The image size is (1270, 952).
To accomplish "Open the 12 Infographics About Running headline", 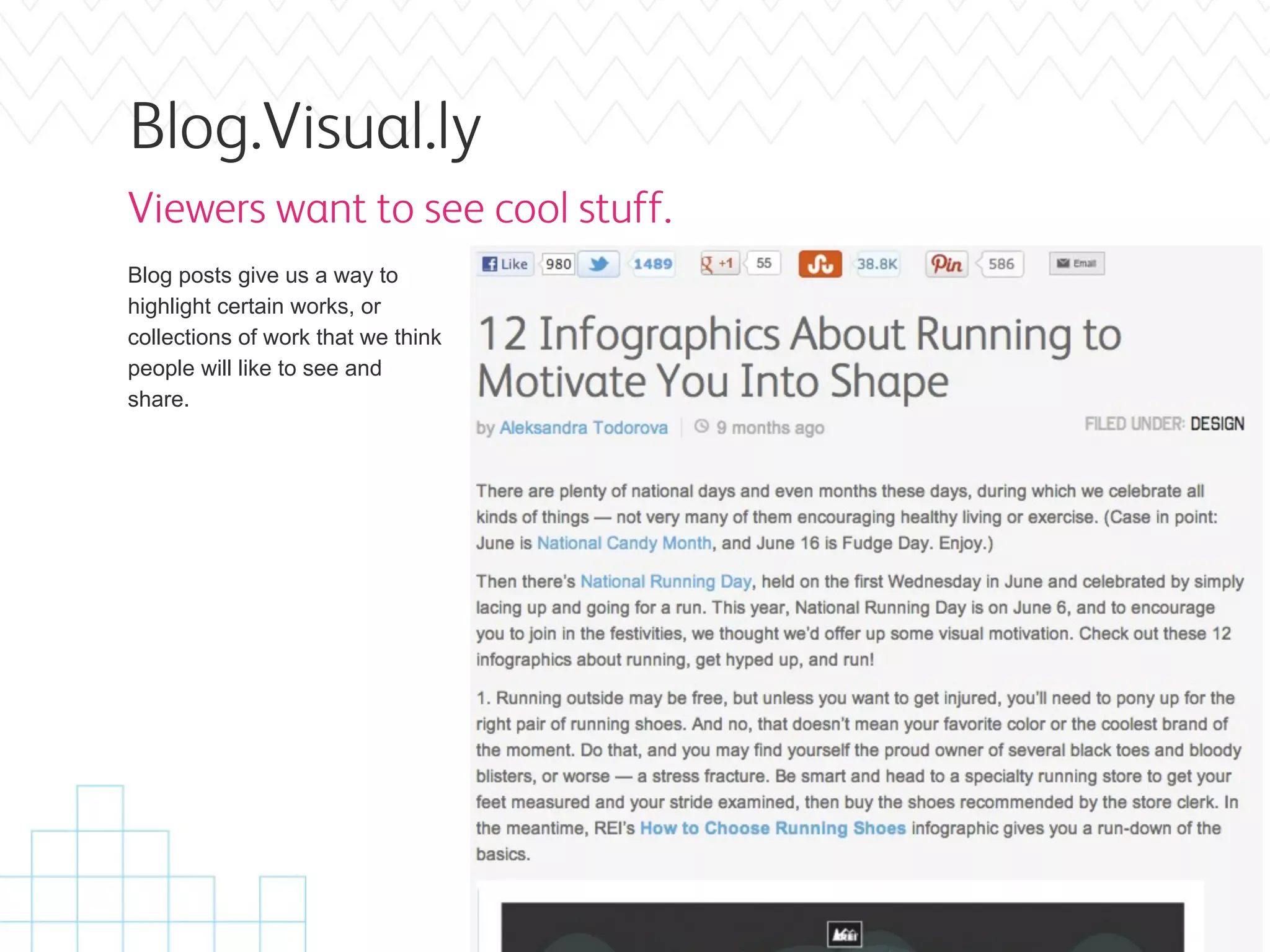I will [x=799, y=358].
